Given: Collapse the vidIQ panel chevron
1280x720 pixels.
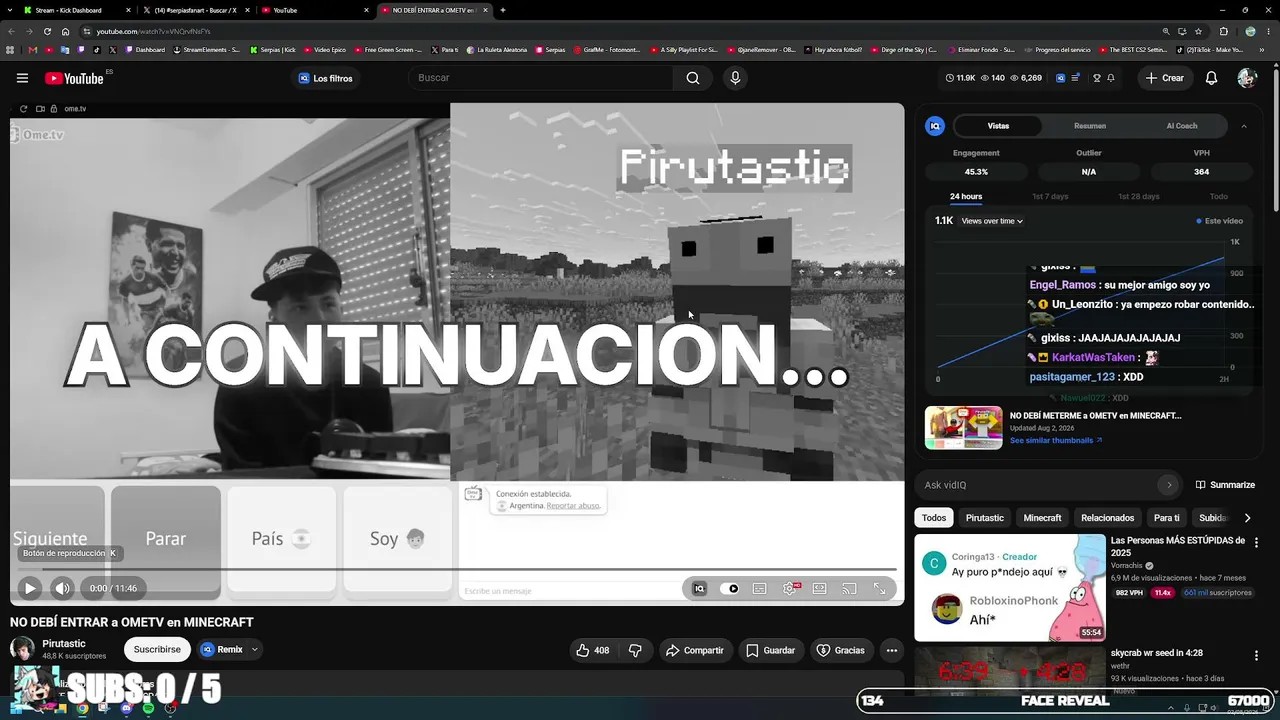Looking at the screenshot, I should [1244, 126].
